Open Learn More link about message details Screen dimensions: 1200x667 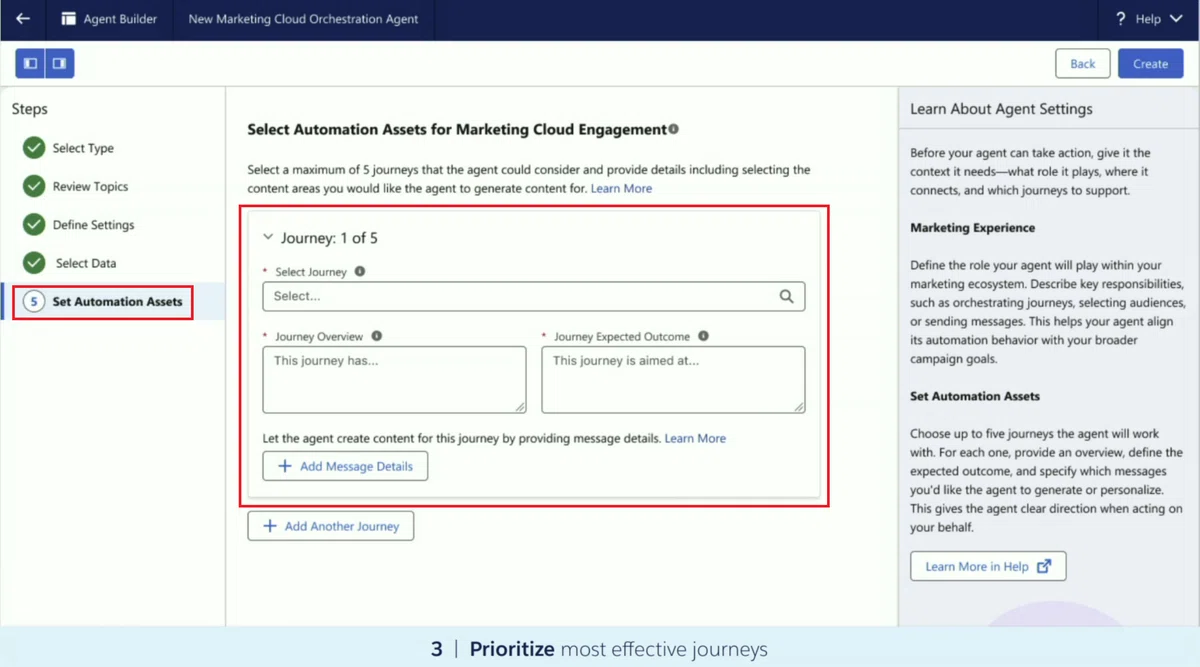point(695,438)
